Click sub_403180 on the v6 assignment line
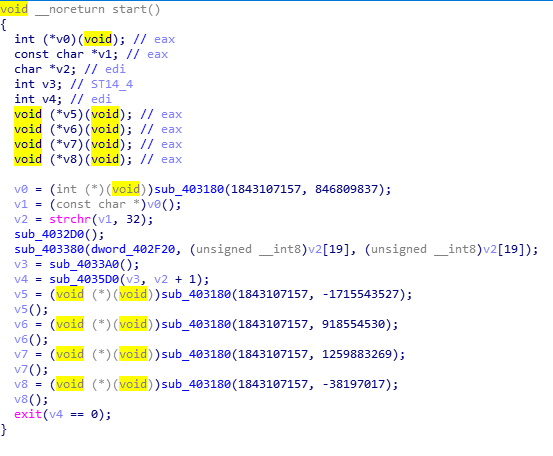553x456 pixels. pyautogui.click(x=196, y=324)
